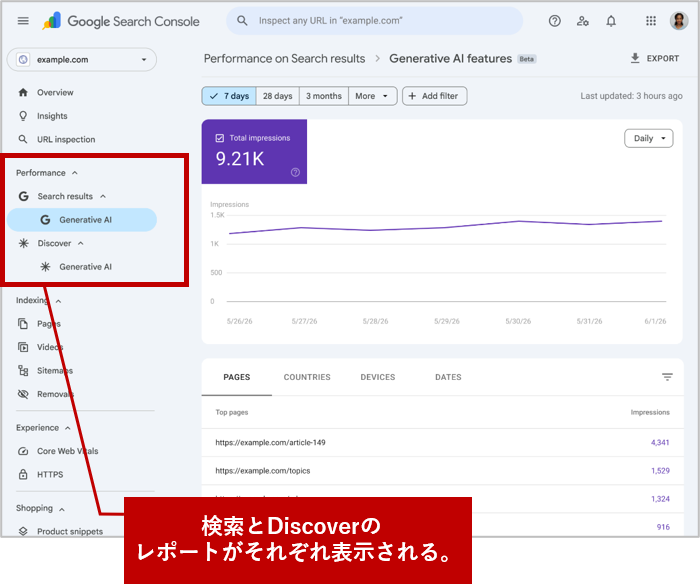Open the notifications bell
Screen dimensions: 700x584
tap(611, 21)
